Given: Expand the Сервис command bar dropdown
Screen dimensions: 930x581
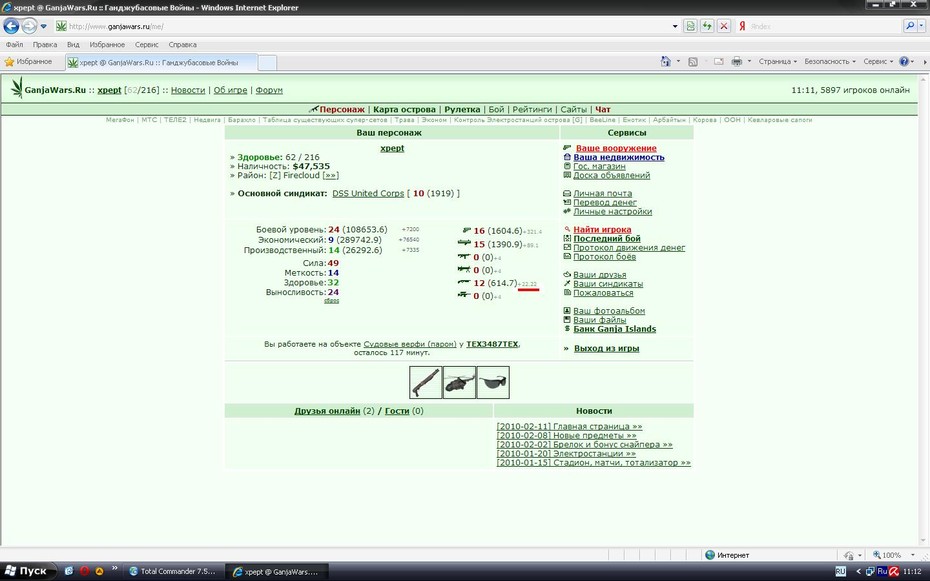Looking at the screenshot, I should coord(878,61).
